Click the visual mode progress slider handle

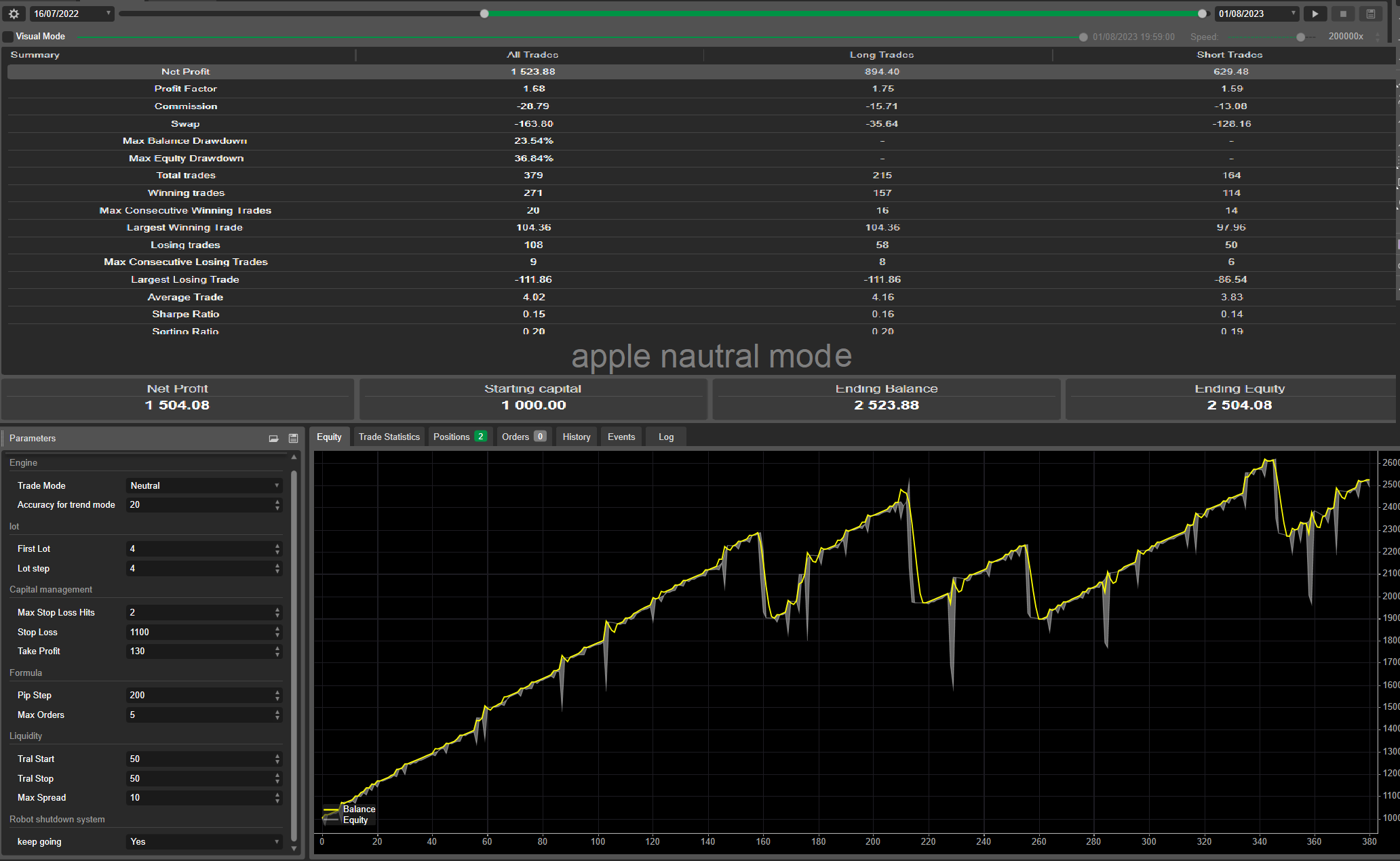coord(1083,37)
